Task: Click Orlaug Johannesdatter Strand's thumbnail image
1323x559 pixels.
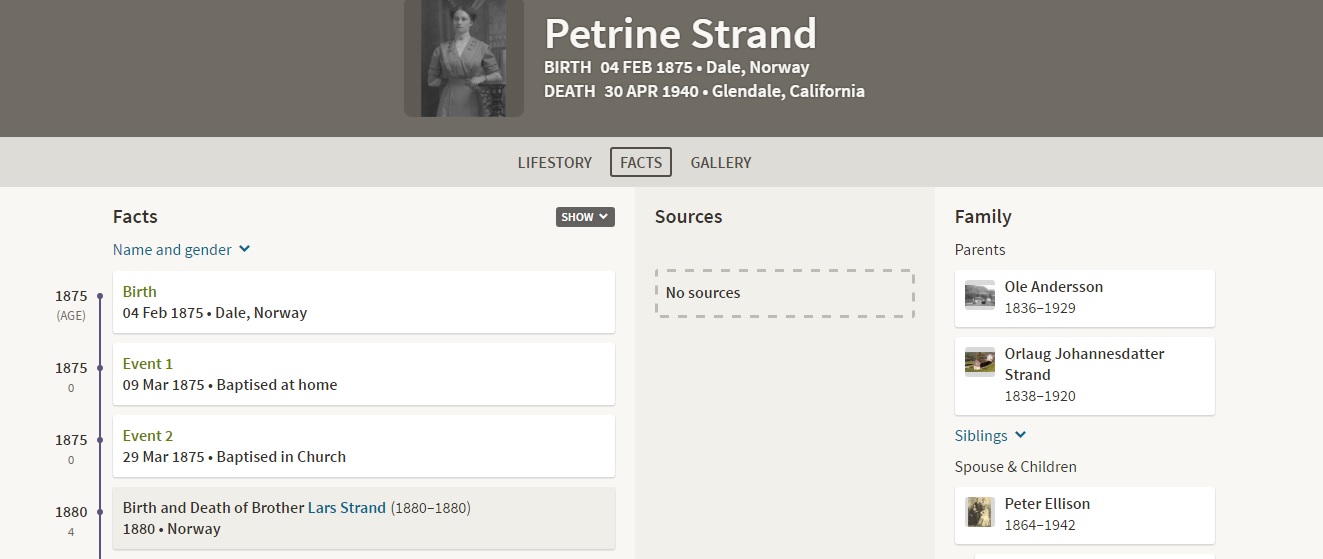Action: pyautogui.click(x=980, y=362)
